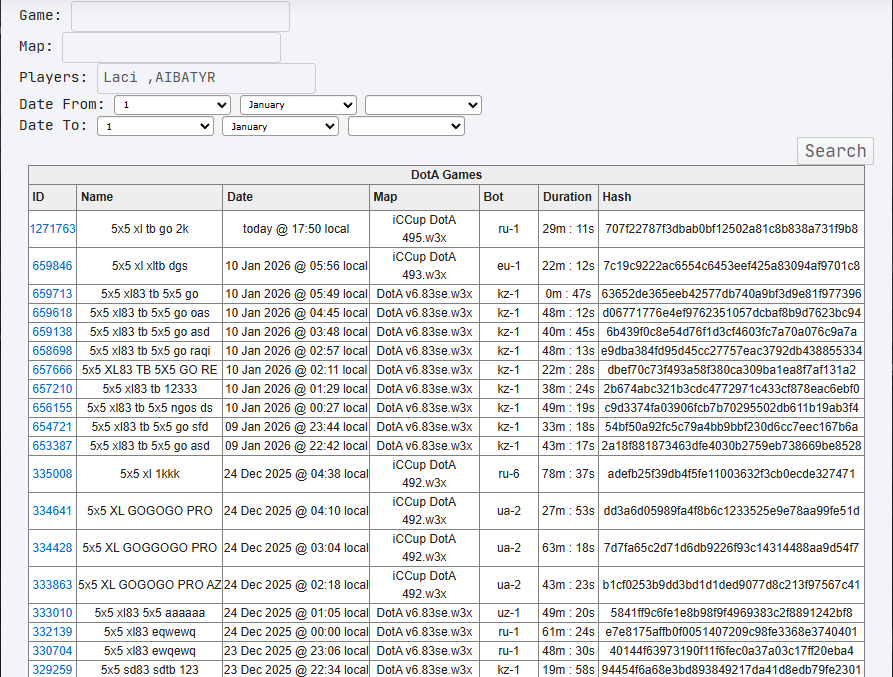Open the Date From year dropdown

(423, 105)
